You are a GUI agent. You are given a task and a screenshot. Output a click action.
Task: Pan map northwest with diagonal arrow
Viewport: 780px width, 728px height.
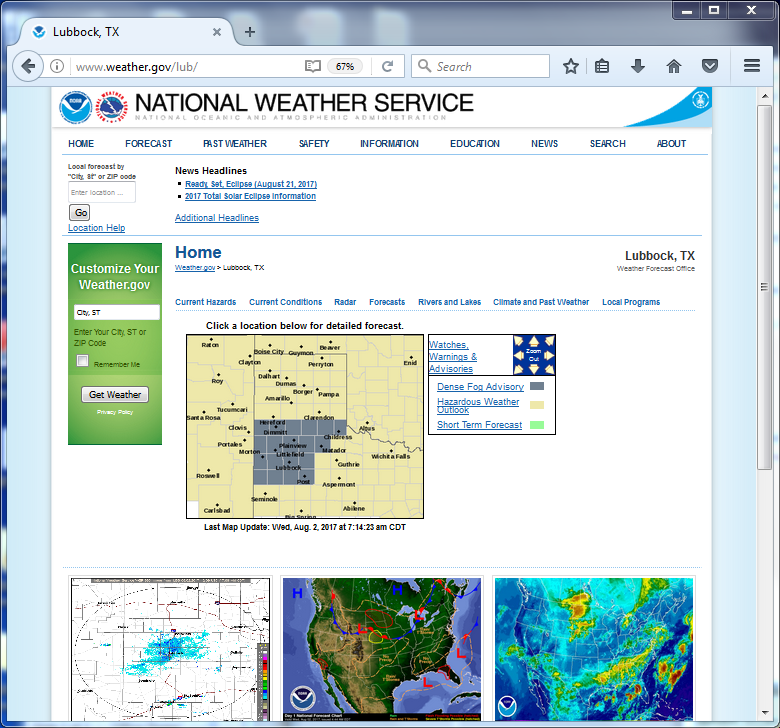519,341
